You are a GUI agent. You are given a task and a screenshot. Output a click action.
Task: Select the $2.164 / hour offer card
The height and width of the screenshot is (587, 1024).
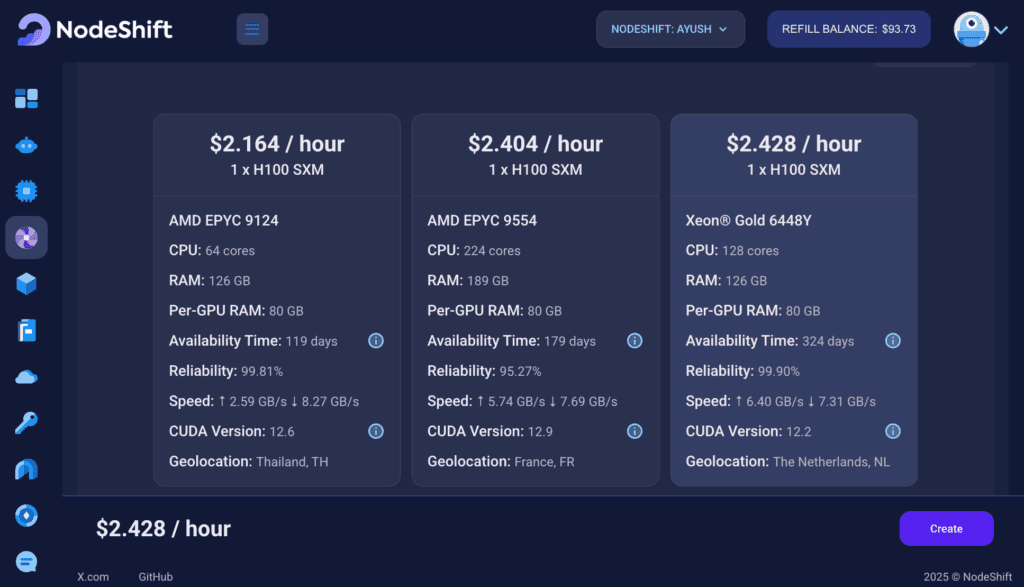click(277, 300)
